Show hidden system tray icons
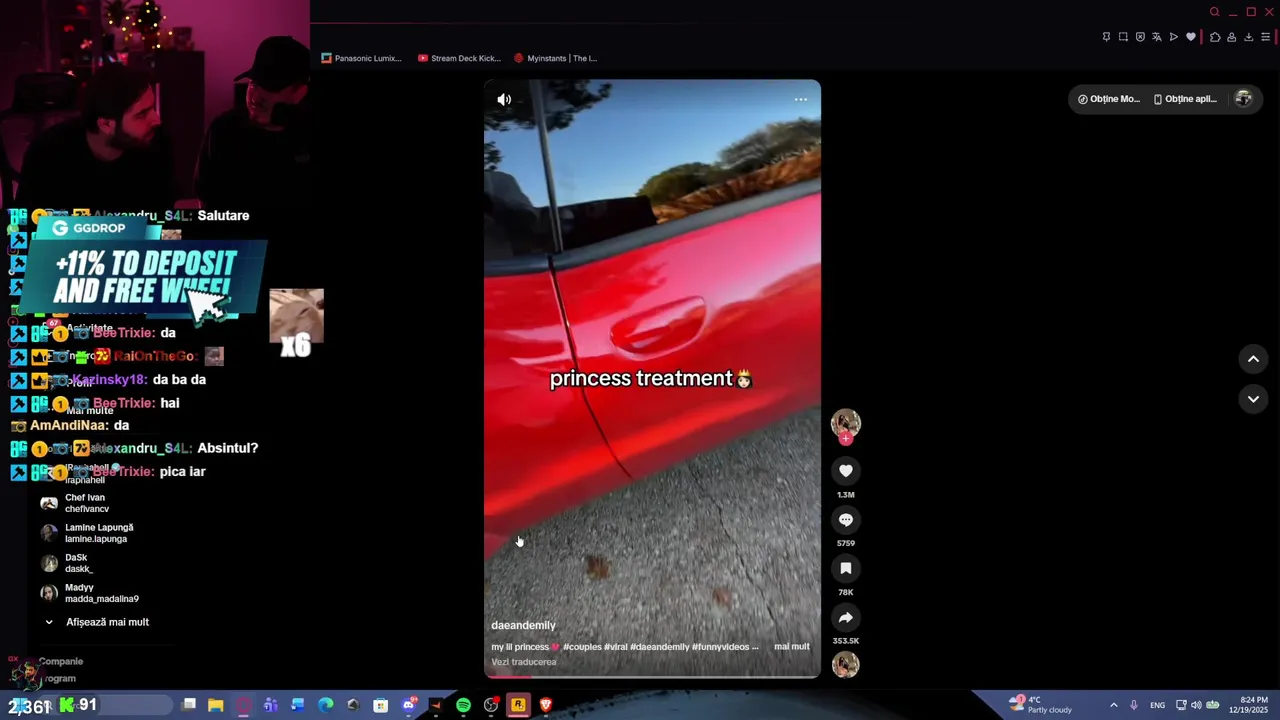The height and width of the screenshot is (720, 1280). coord(1113,705)
